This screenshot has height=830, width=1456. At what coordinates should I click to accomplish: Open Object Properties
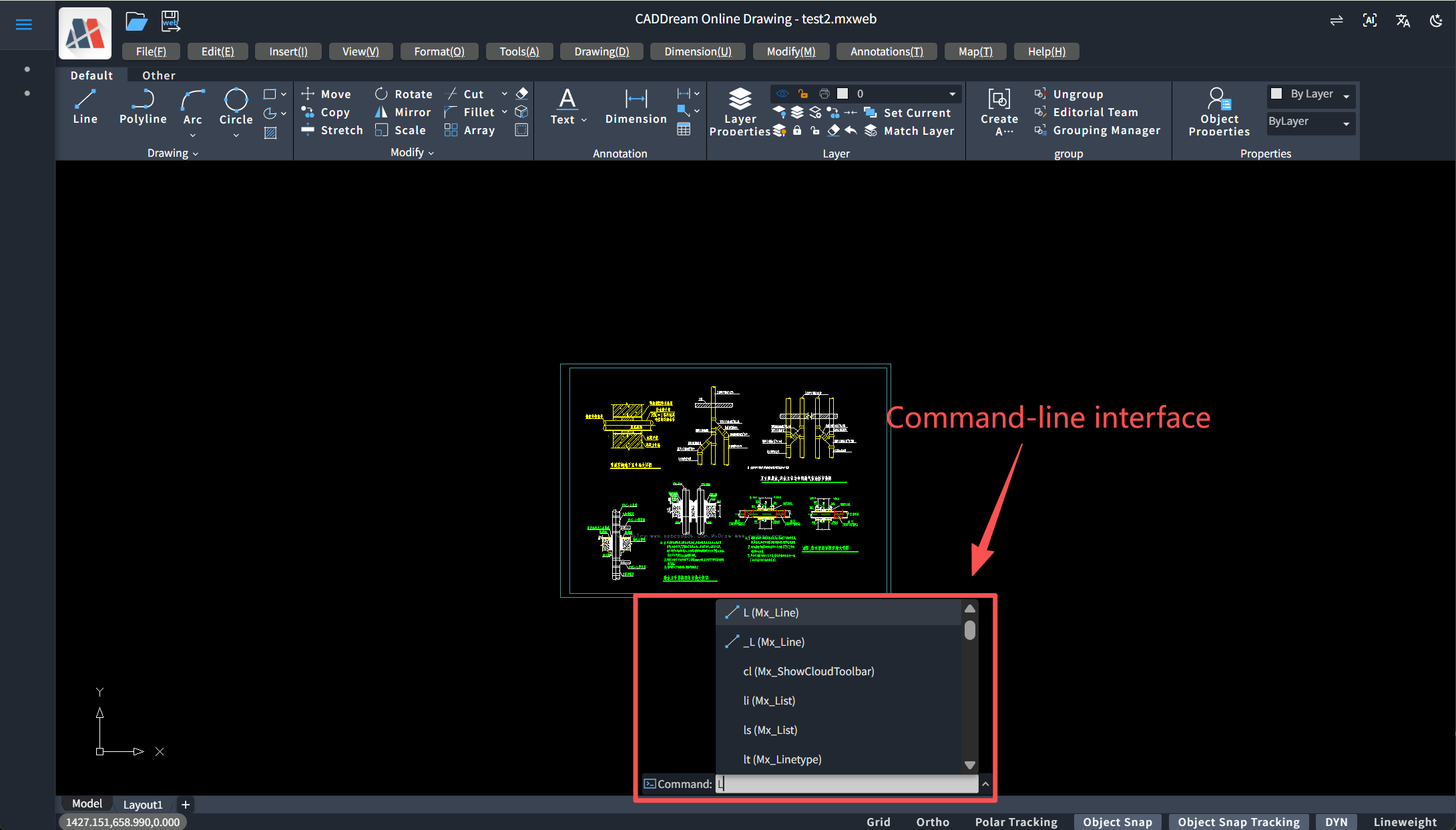tap(1219, 111)
